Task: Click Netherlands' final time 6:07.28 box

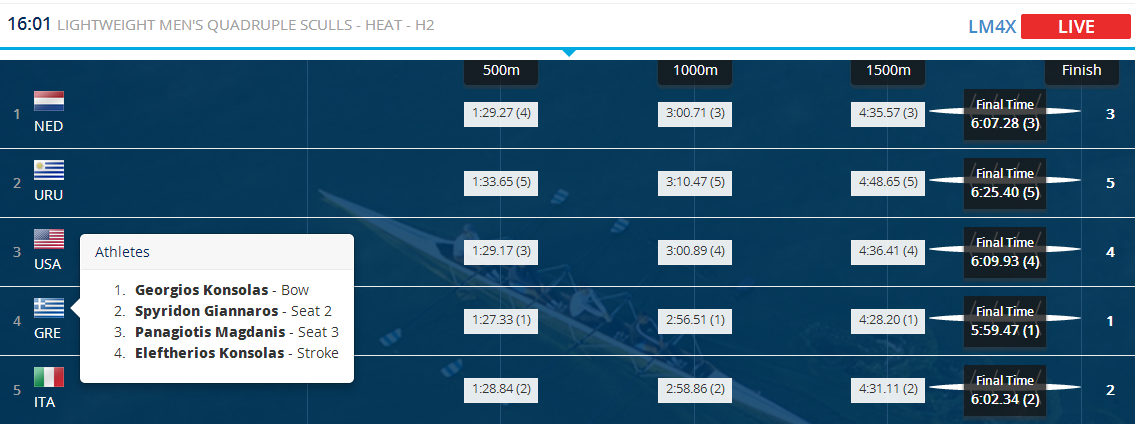Action: 1005,114
